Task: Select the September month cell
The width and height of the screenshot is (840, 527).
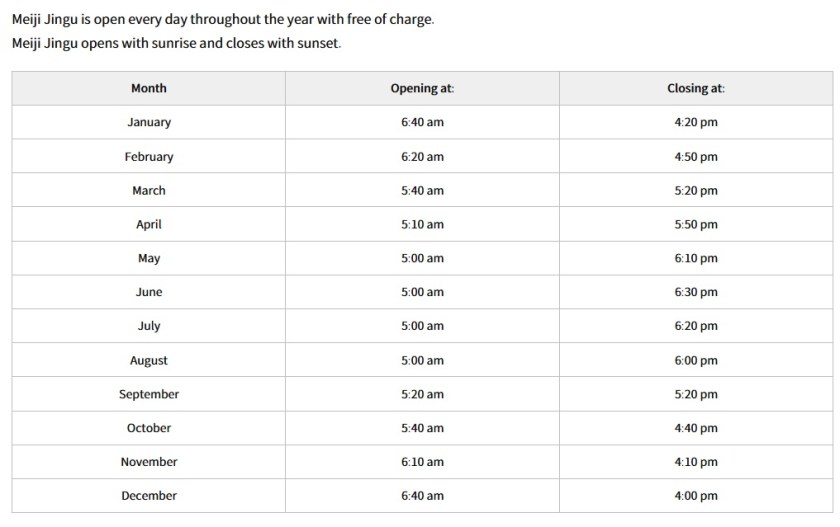Action: pyautogui.click(x=149, y=394)
